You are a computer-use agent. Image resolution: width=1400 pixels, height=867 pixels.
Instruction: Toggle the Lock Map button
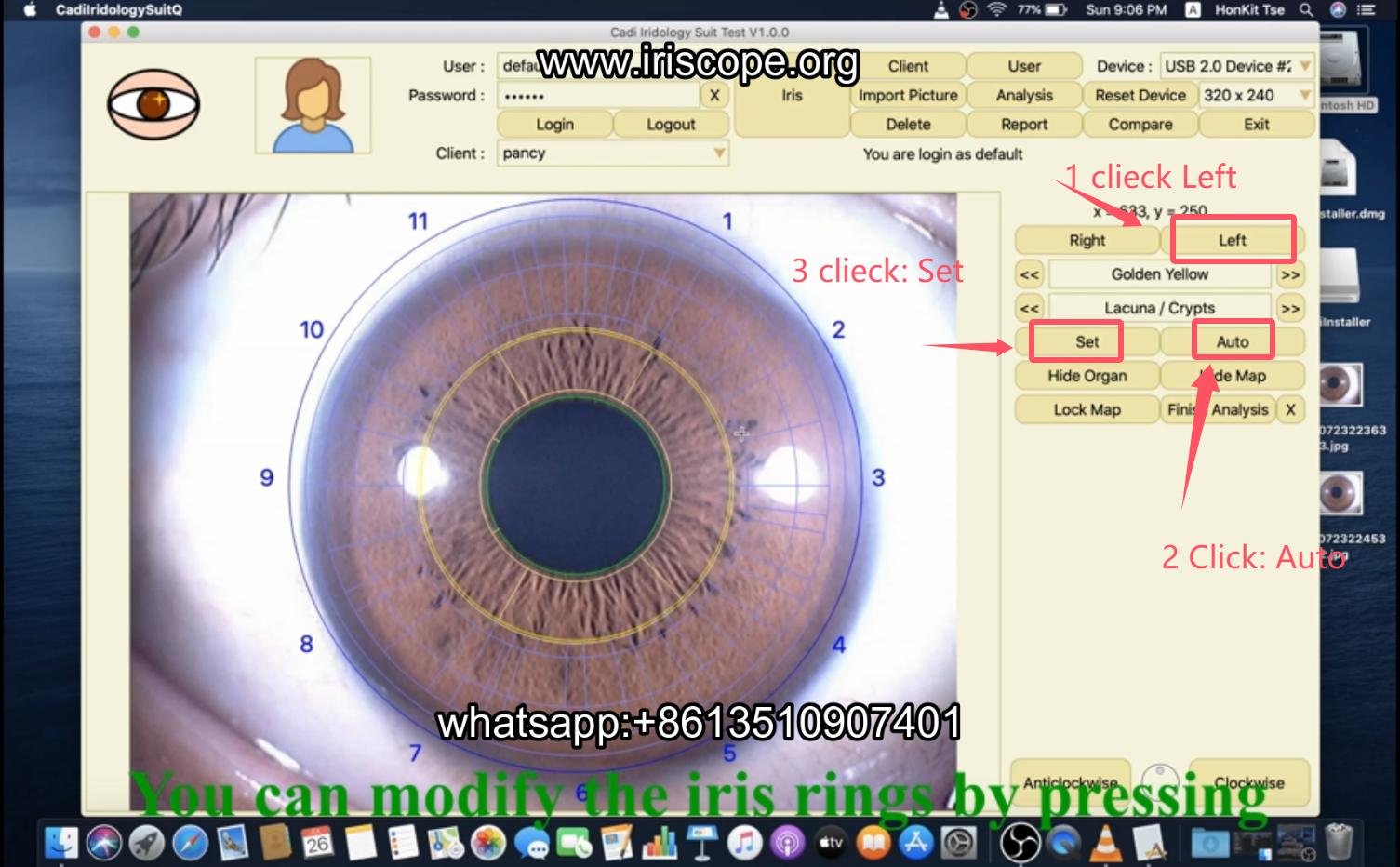1087,409
